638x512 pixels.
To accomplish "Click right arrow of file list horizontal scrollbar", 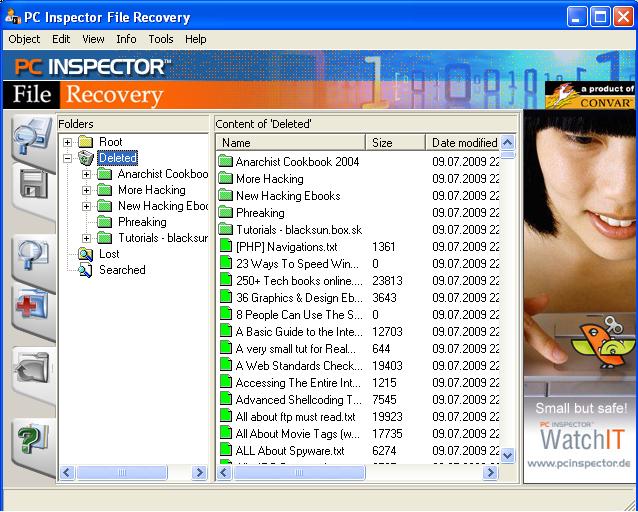I will click(x=491, y=473).
